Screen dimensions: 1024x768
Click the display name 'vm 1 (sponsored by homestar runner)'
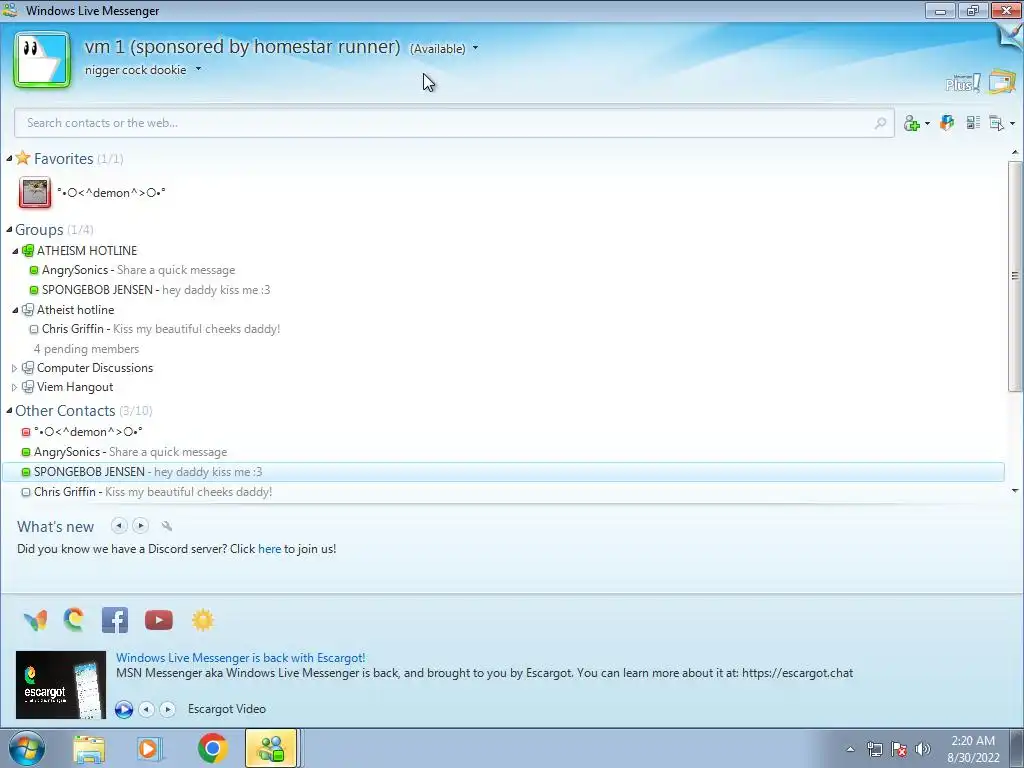[x=242, y=46]
